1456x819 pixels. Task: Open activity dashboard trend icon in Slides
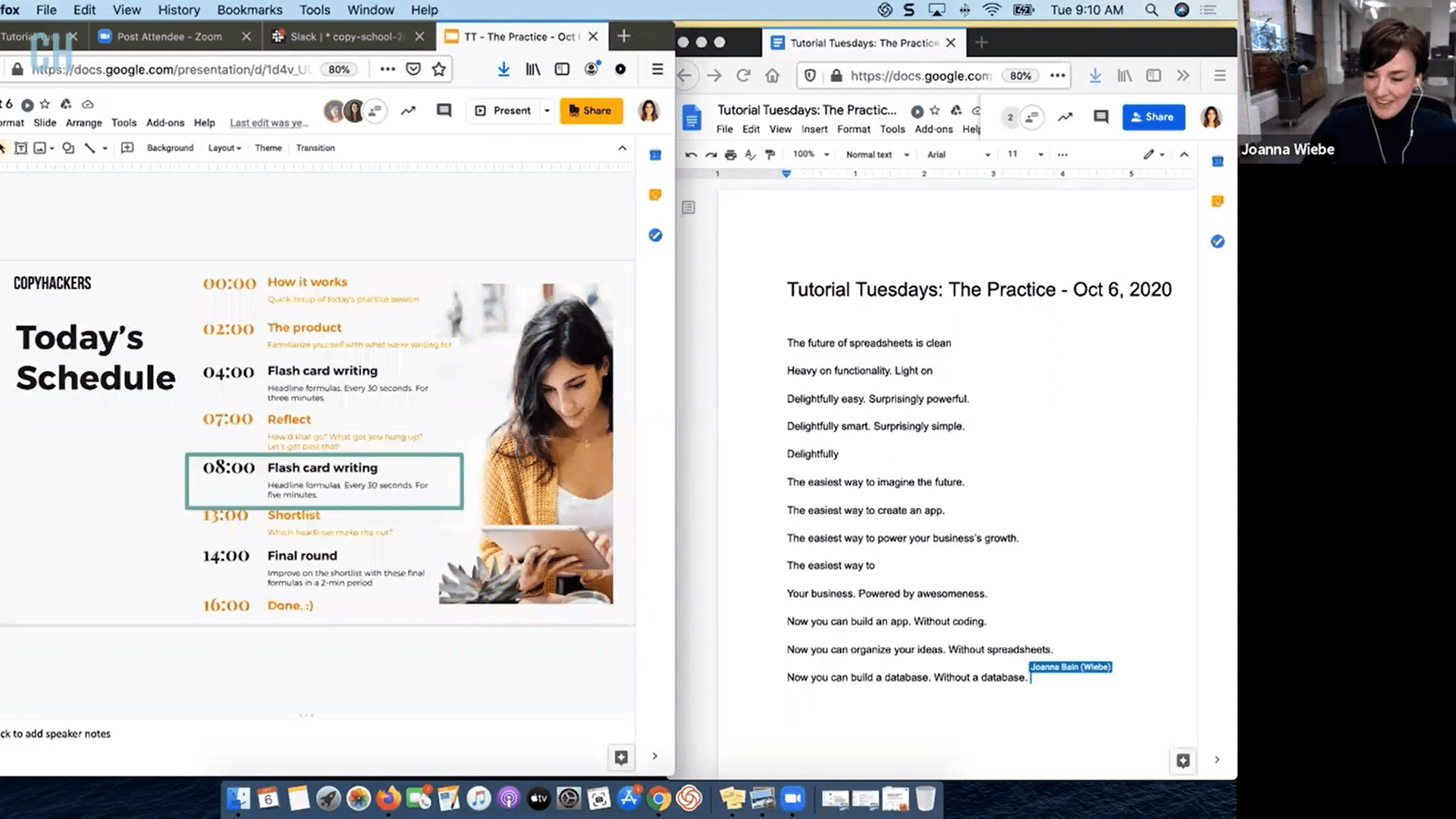click(408, 111)
